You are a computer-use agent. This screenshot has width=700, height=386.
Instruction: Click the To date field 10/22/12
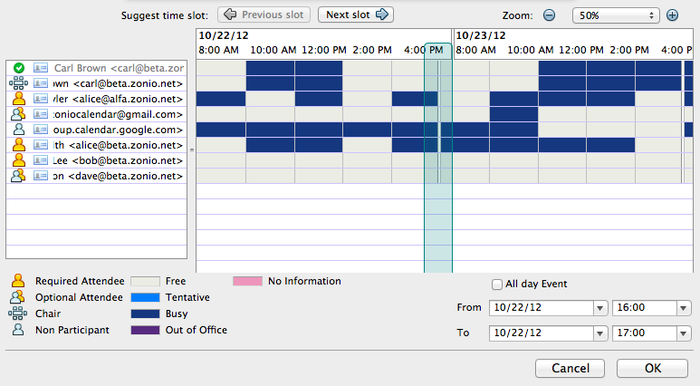tap(542, 333)
